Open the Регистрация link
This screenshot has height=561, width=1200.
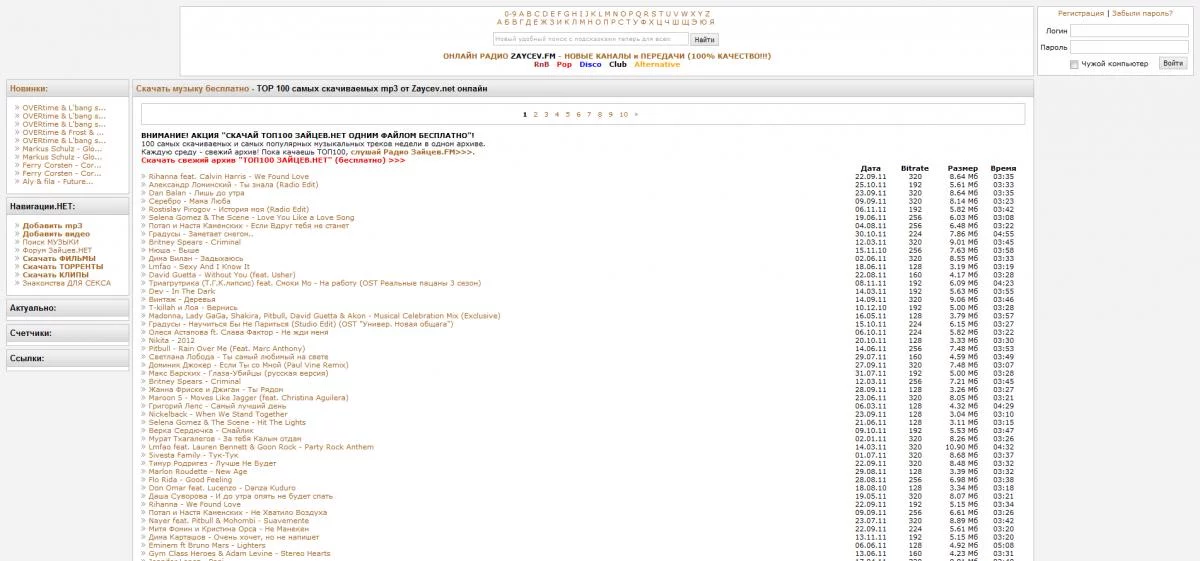click(x=1081, y=14)
